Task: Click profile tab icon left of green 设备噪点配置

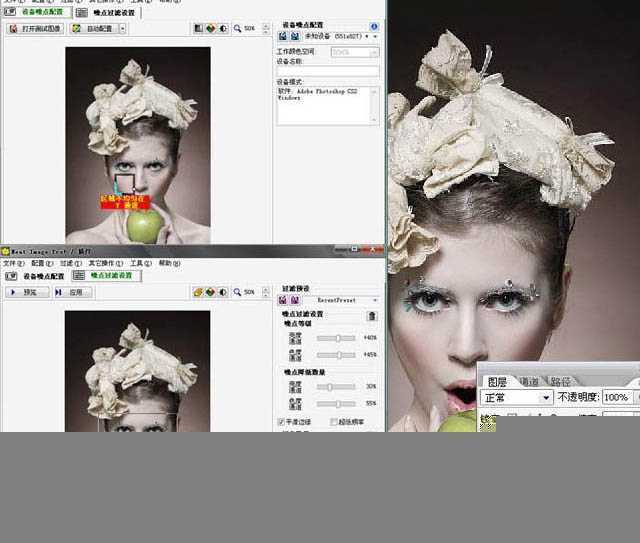Action: (10, 12)
